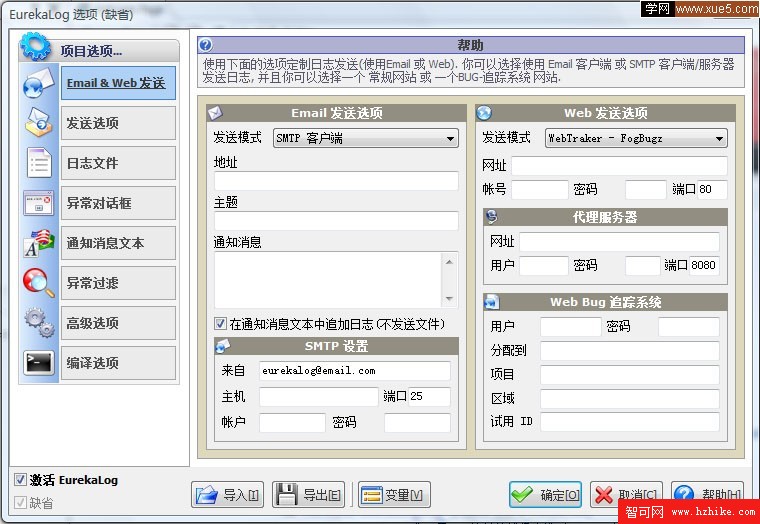This screenshot has height=524, width=760.
Task: Click the 分配到 assigned-to field
Action: pyautogui.click(x=630, y=350)
